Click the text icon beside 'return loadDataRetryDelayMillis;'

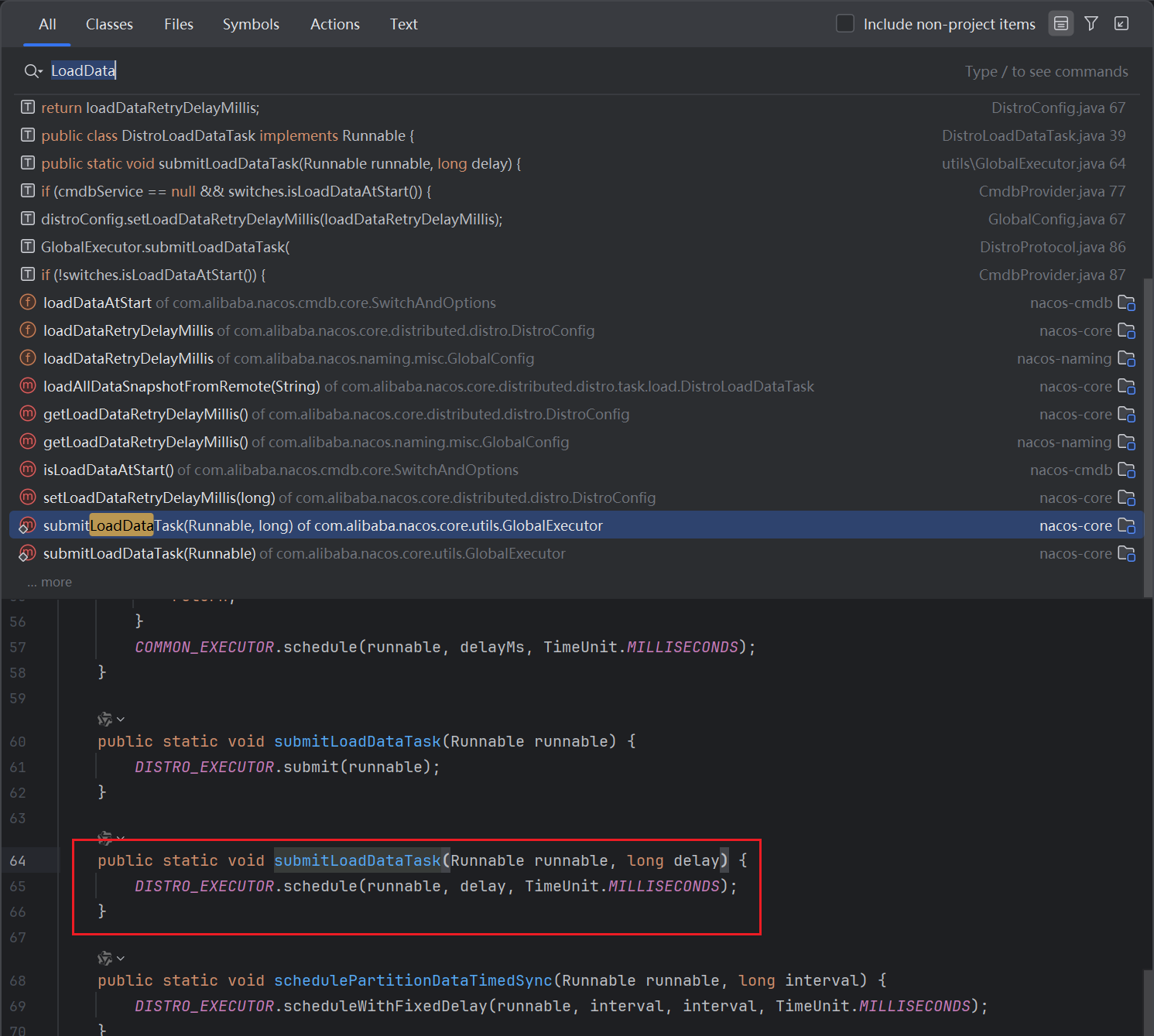pos(28,108)
